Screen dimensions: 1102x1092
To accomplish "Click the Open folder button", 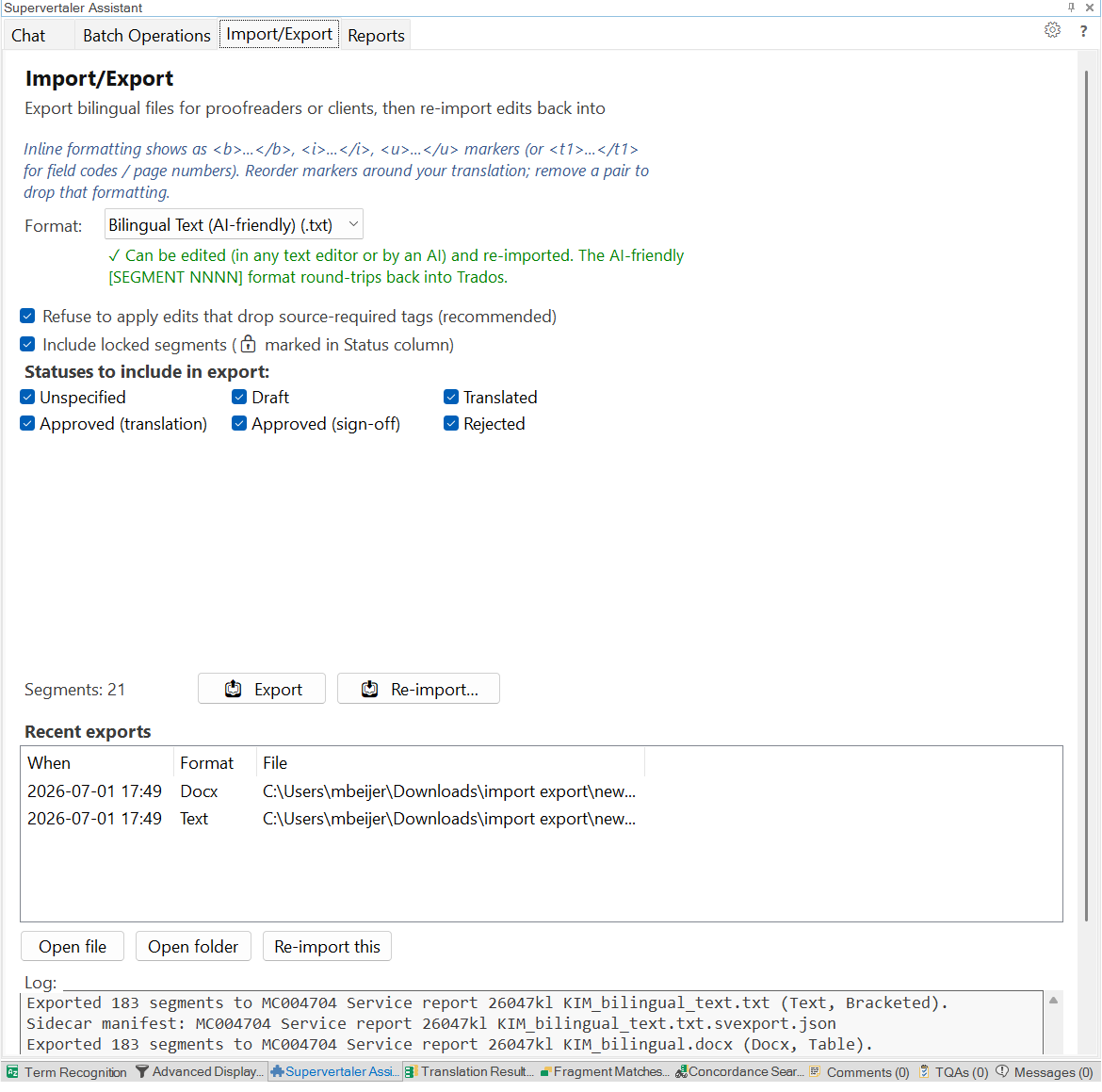I will [x=192, y=946].
